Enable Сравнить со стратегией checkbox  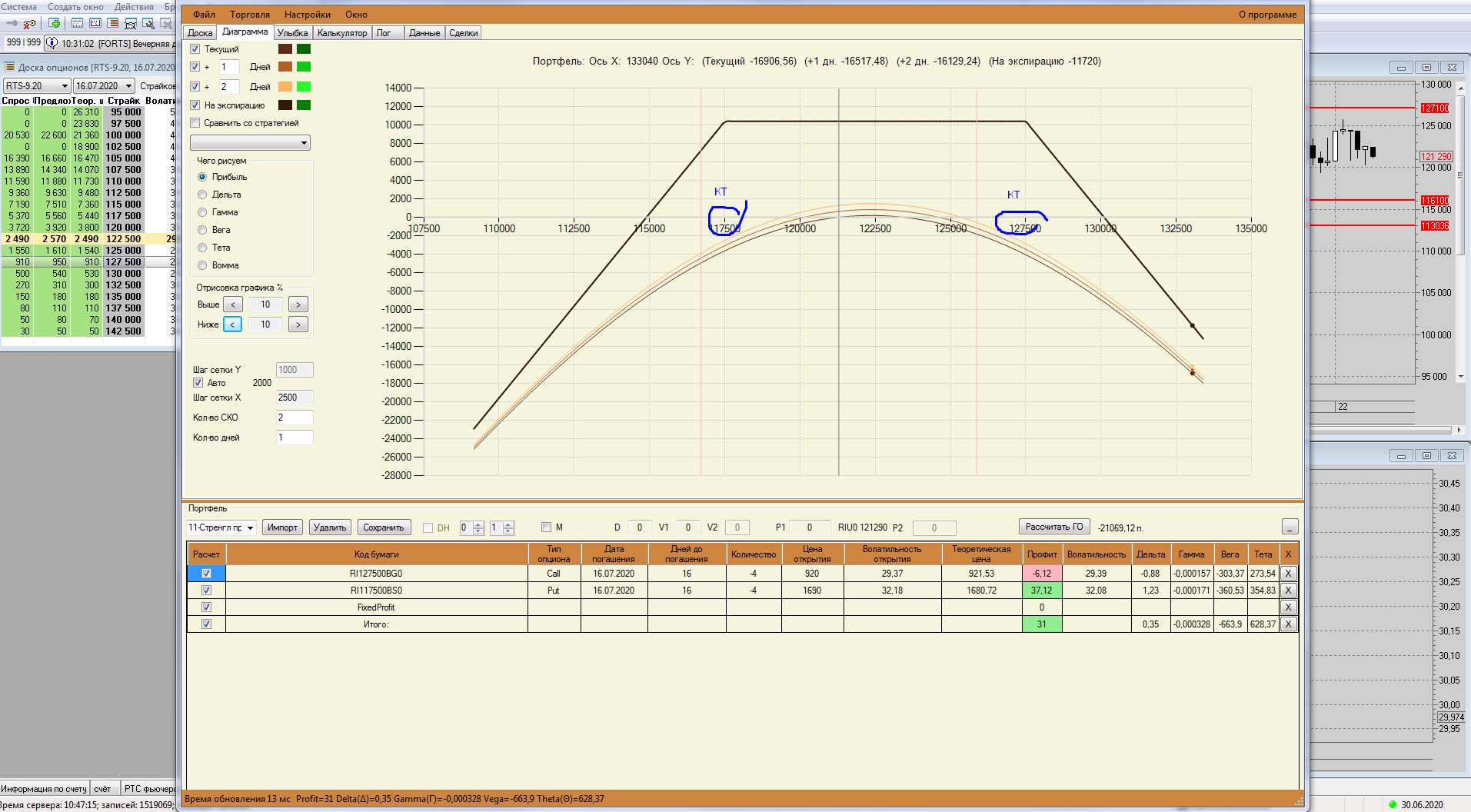point(195,123)
